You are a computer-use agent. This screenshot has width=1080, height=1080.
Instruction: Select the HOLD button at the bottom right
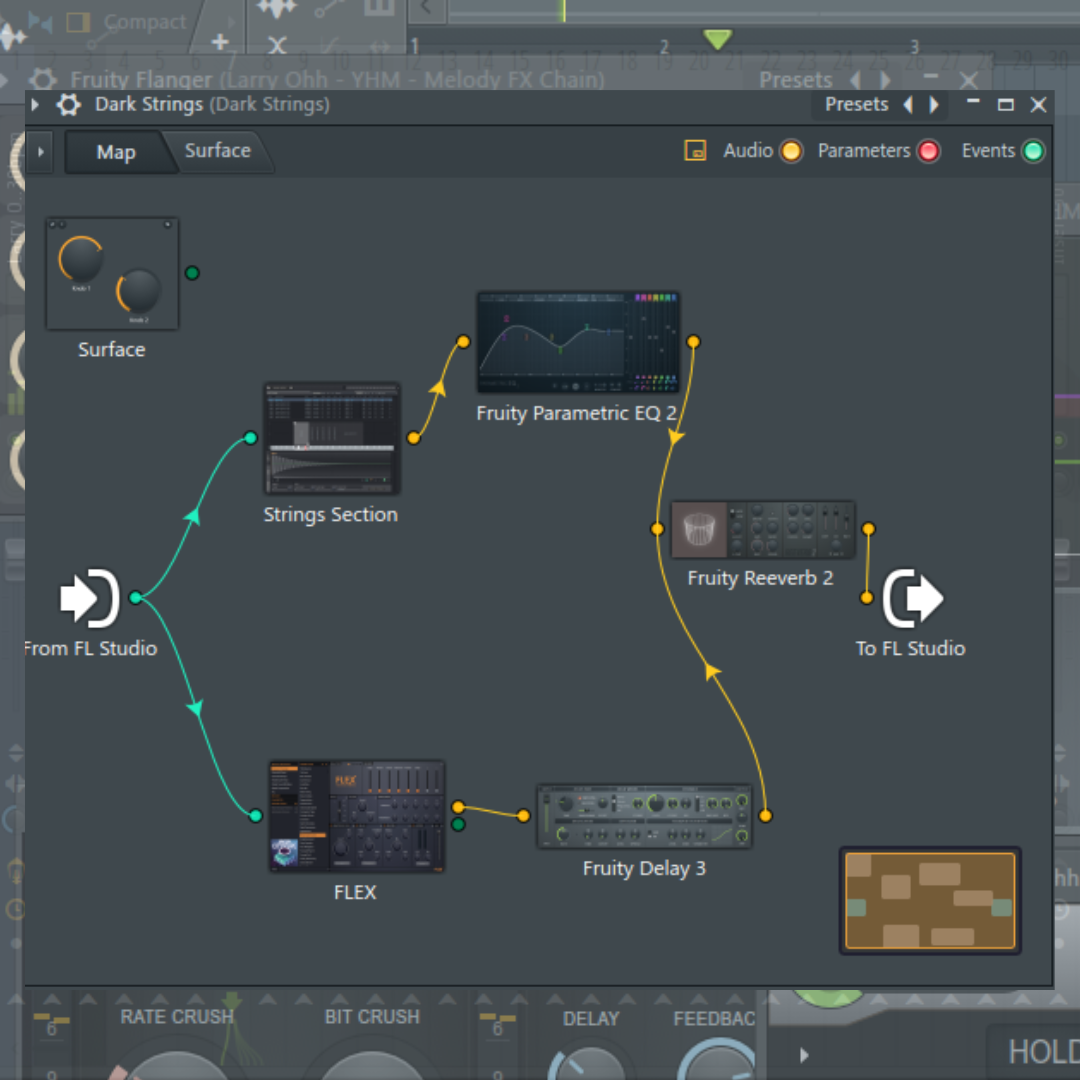(x=1043, y=1052)
